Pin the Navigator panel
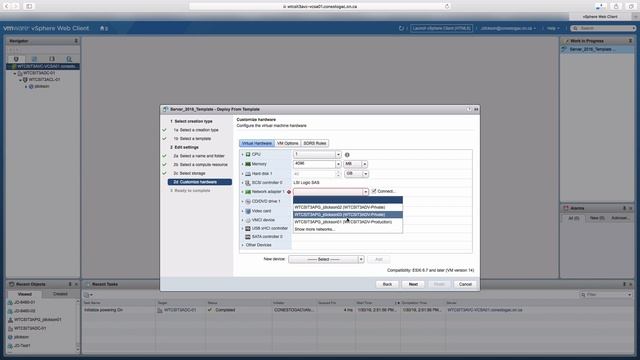This screenshot has height=360, width=640. click(x=76, y=41)
